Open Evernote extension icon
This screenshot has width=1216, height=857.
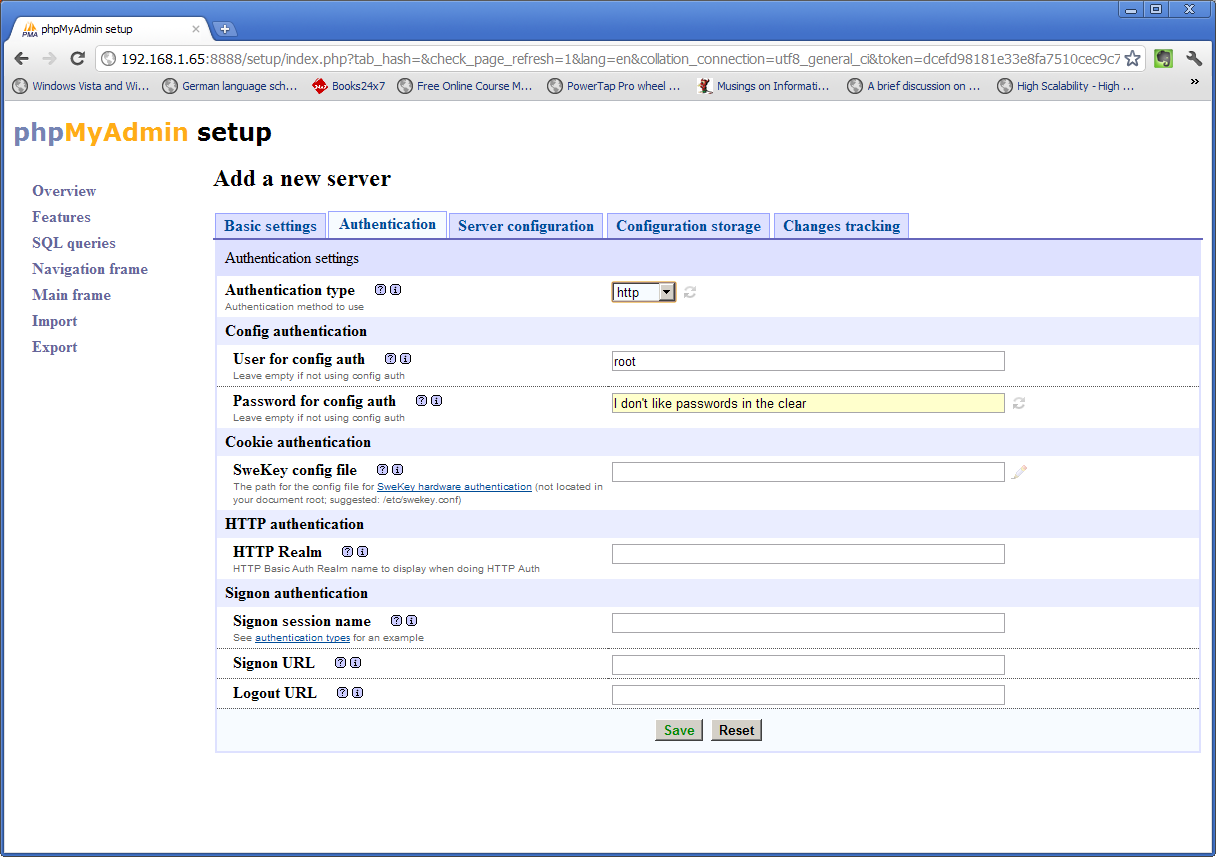[x=1163, y=59]
